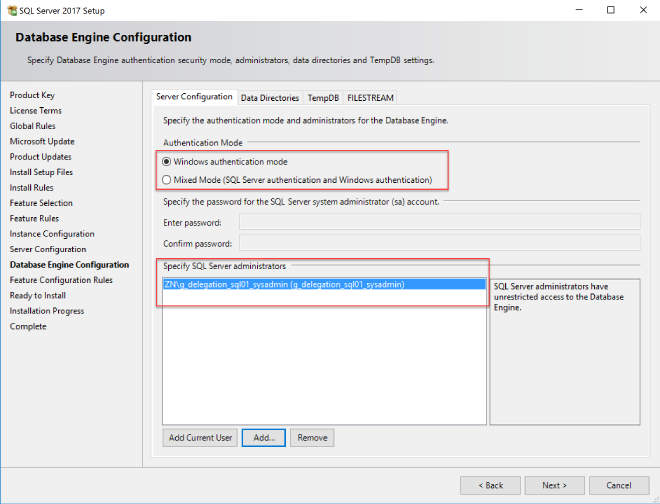This screenshot has height=504, width=660.
Task: Proceed with the Next button
Action: click(555, 485)
